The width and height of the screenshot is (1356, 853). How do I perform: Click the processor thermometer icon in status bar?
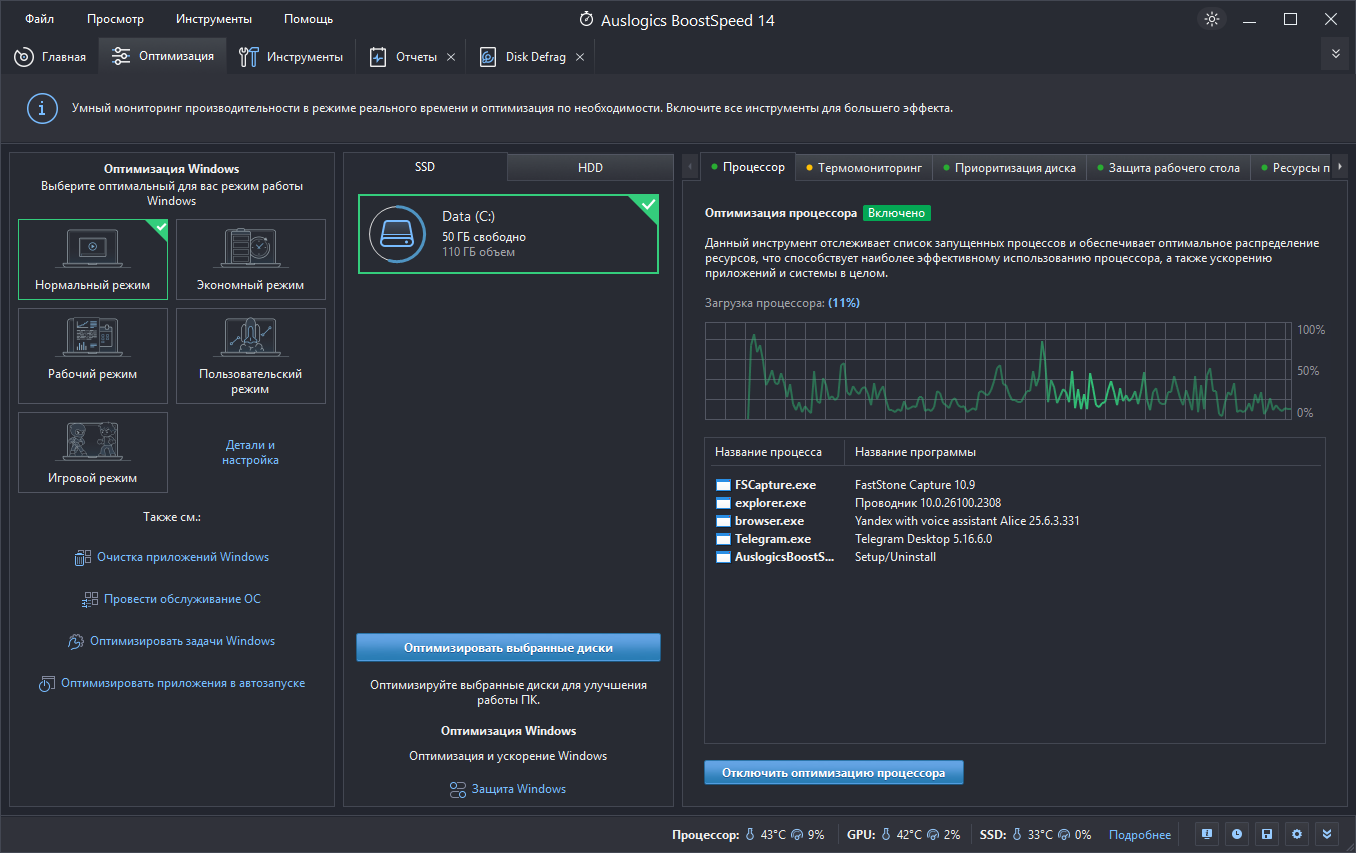click(750, 834)
